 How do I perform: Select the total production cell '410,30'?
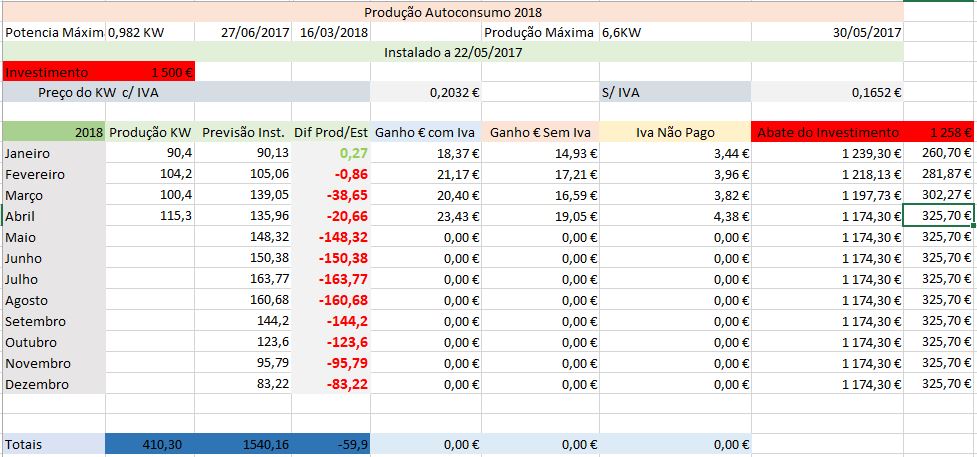[150, 445]
